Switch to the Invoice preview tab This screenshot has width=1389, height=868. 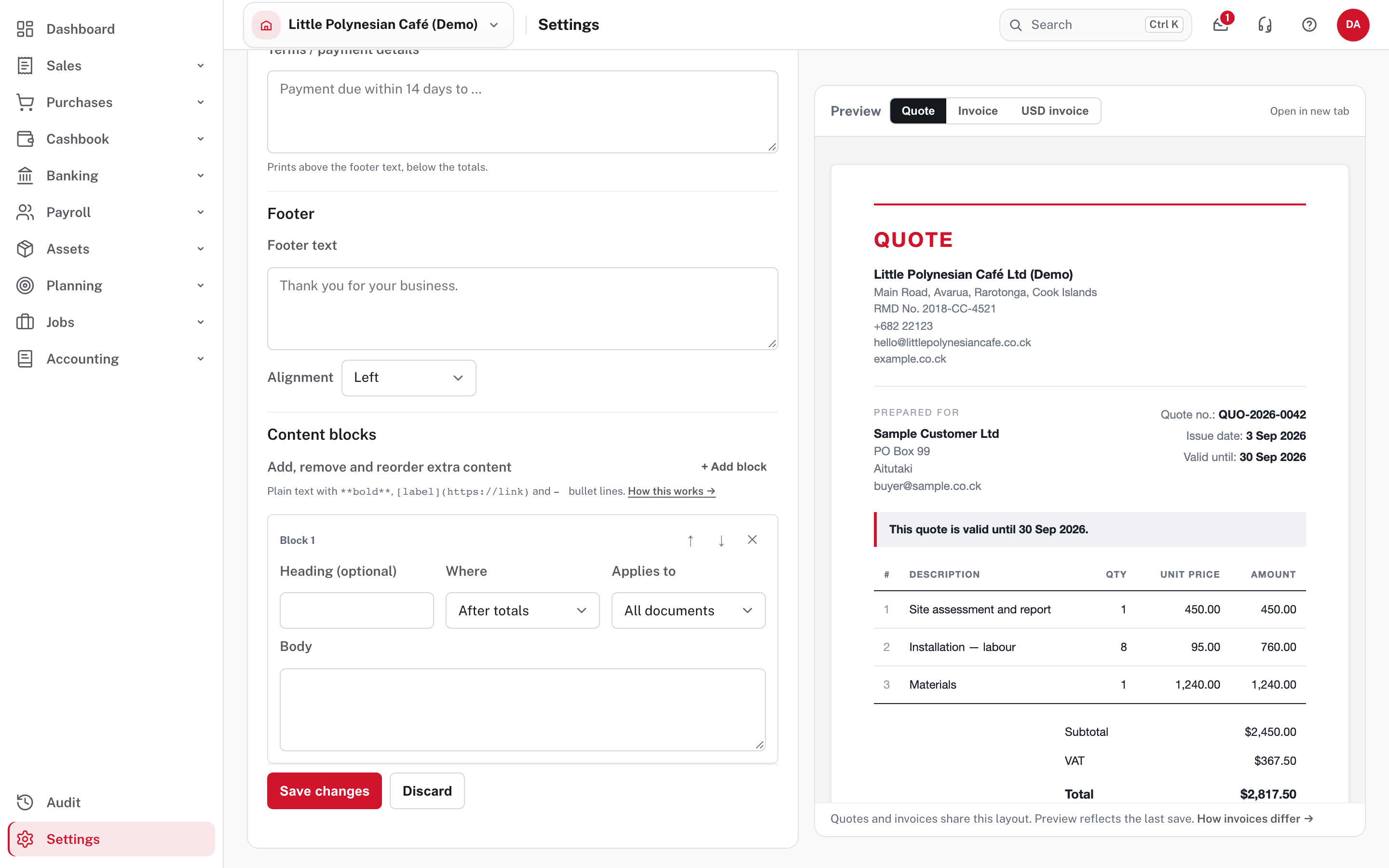(978, 111)
